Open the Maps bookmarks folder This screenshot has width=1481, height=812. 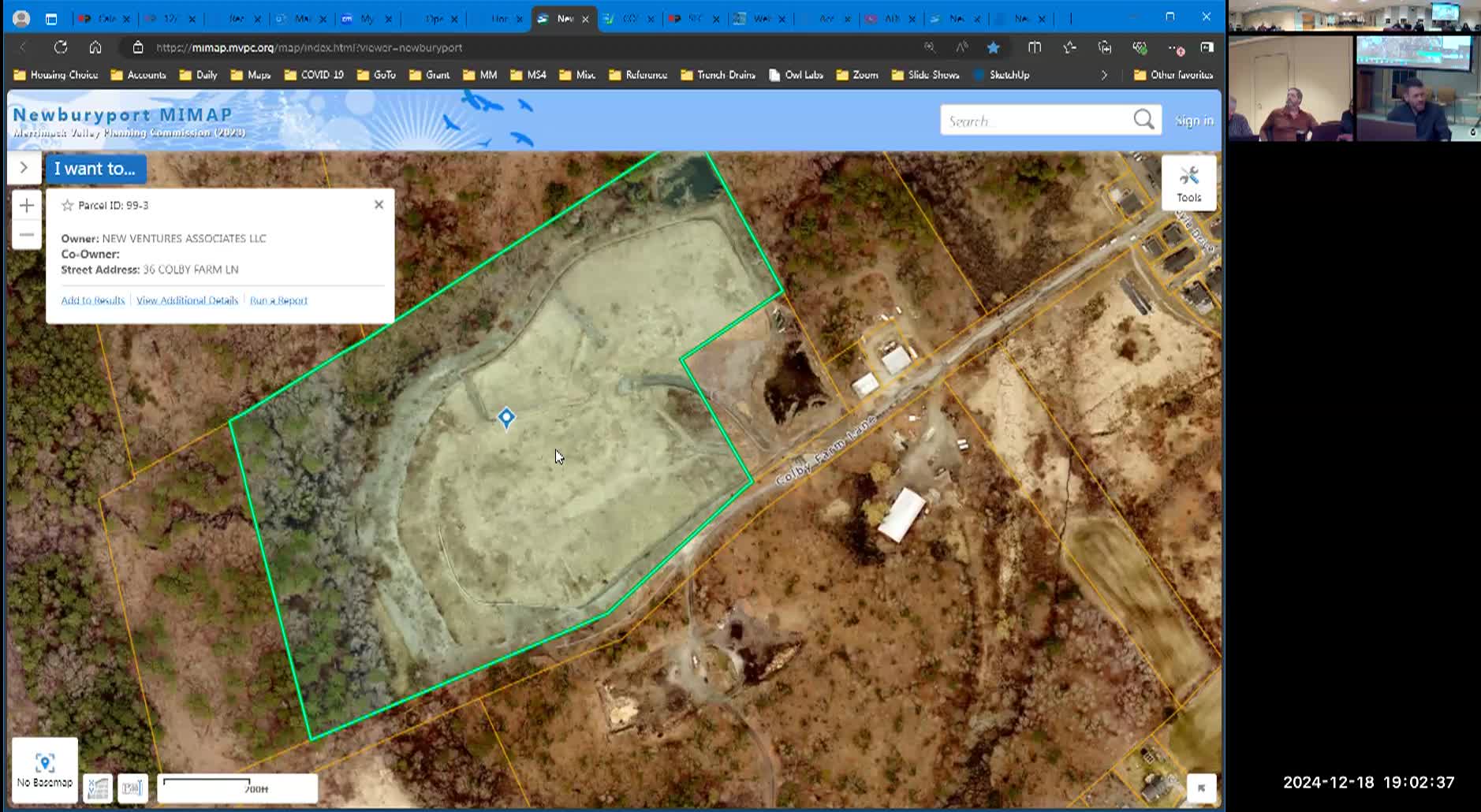pyautogui.click(x=251, y=75)
